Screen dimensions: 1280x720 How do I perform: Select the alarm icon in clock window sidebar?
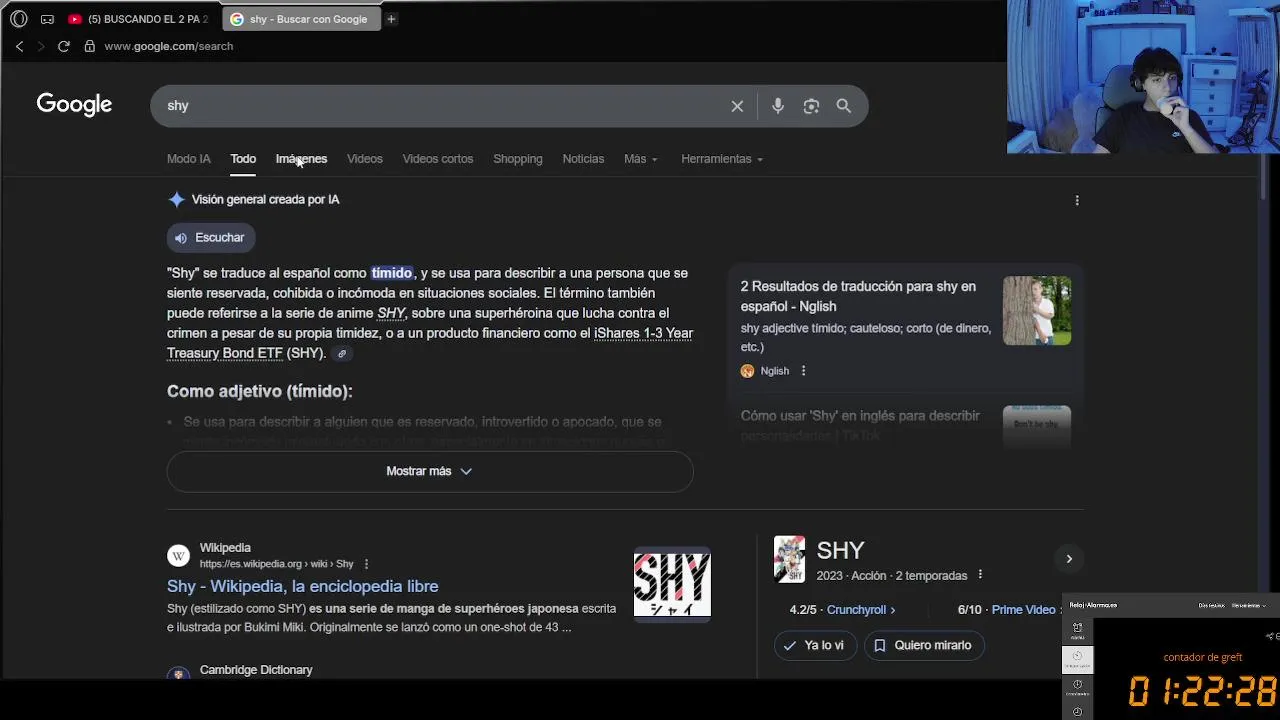tap(1077, 628)
